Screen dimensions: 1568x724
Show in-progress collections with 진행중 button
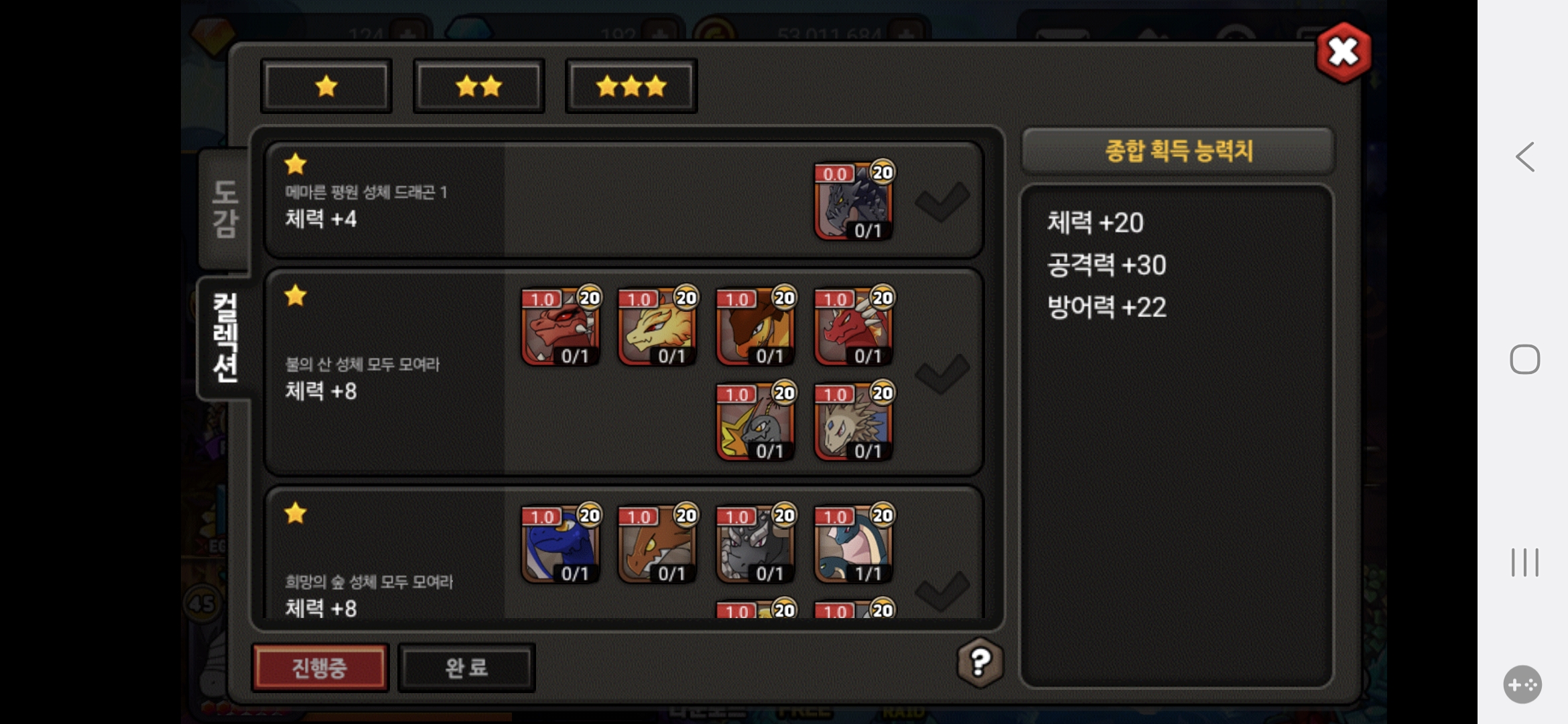(x=320, y=668)
